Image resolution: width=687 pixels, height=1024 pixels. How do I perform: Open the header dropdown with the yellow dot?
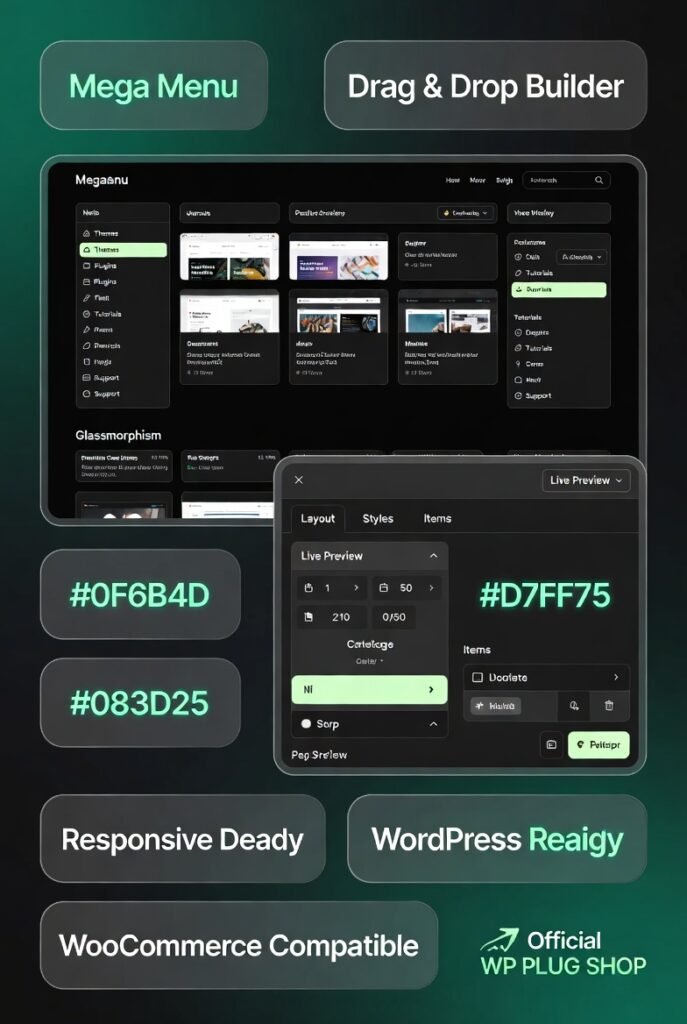click(x=466, y=213)
